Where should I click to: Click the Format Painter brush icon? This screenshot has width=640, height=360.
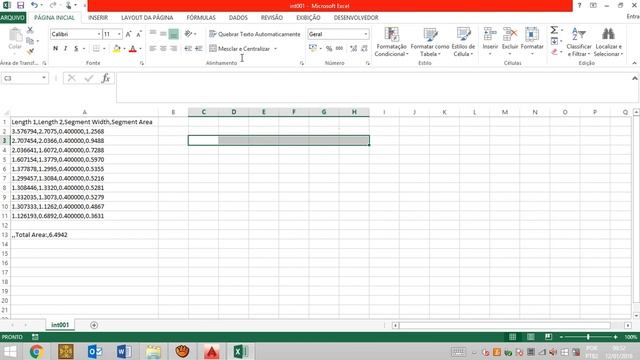click(30, 51)
